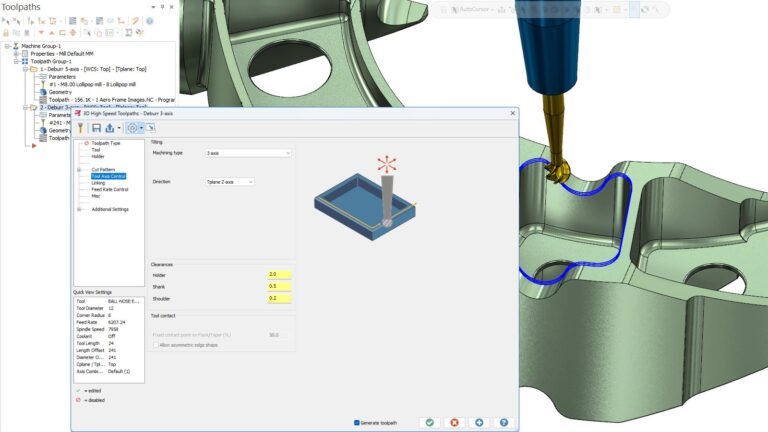Screen dimensions: 768x432
Task: Select Feed Rate Control page
Action: coord(109,189)
